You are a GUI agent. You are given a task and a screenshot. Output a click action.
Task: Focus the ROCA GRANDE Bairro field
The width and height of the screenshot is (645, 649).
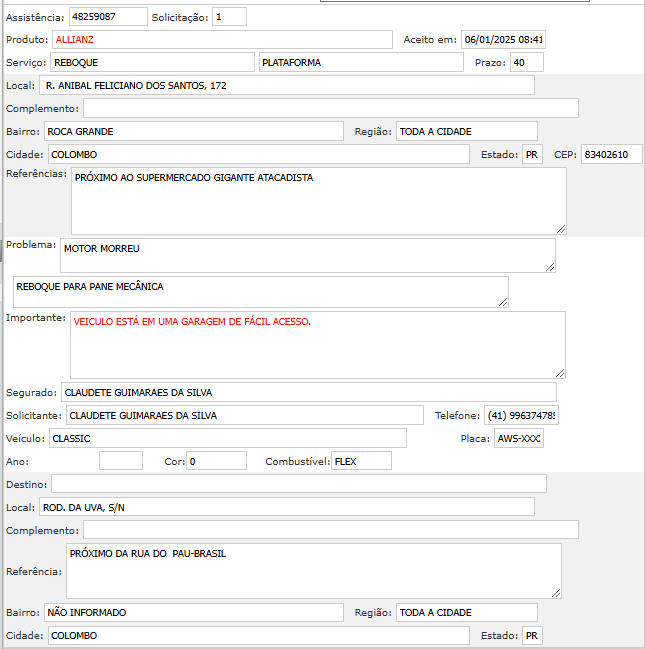click(193, 131)
